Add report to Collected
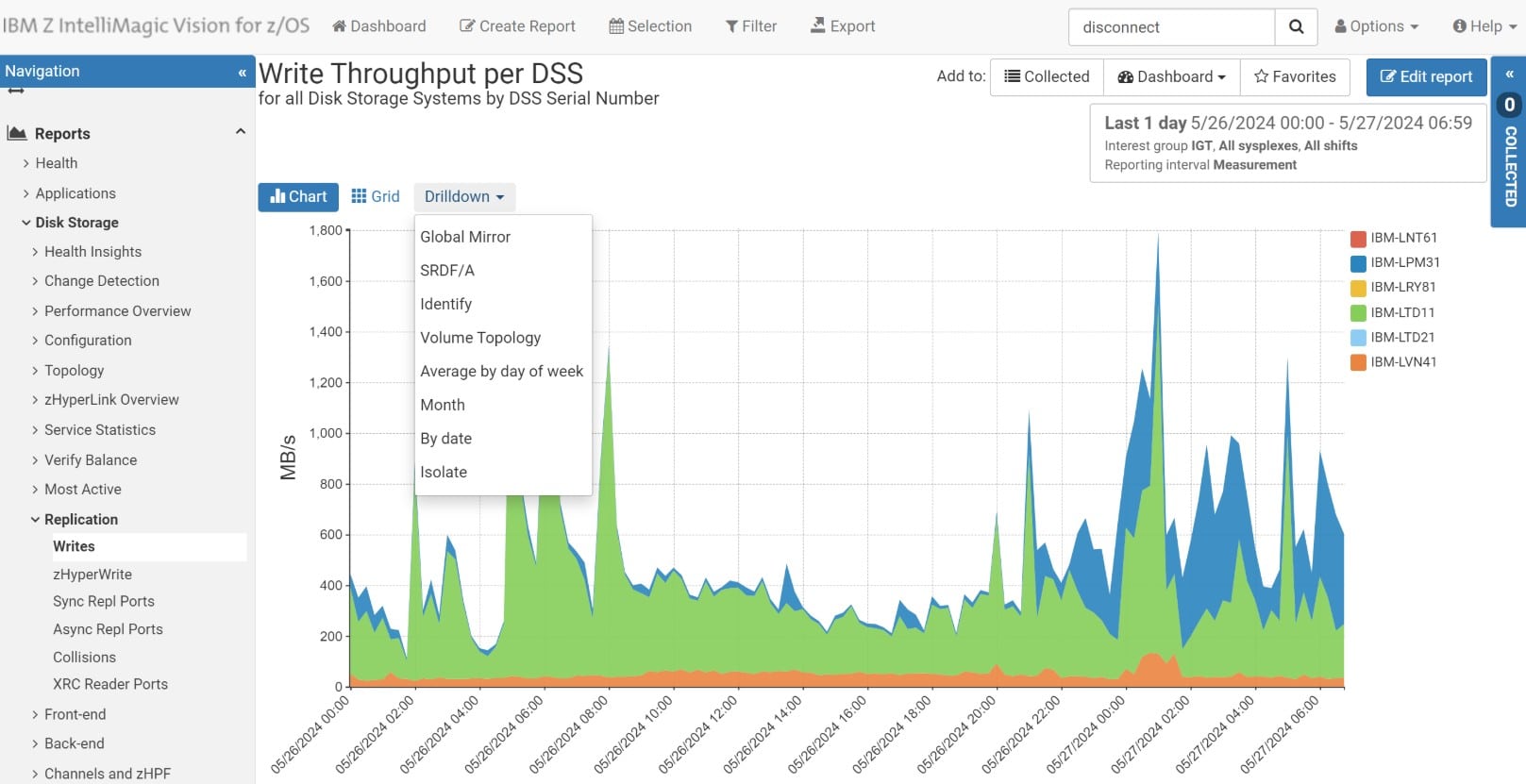The image size is (1526, 784). coord(1047,76)
